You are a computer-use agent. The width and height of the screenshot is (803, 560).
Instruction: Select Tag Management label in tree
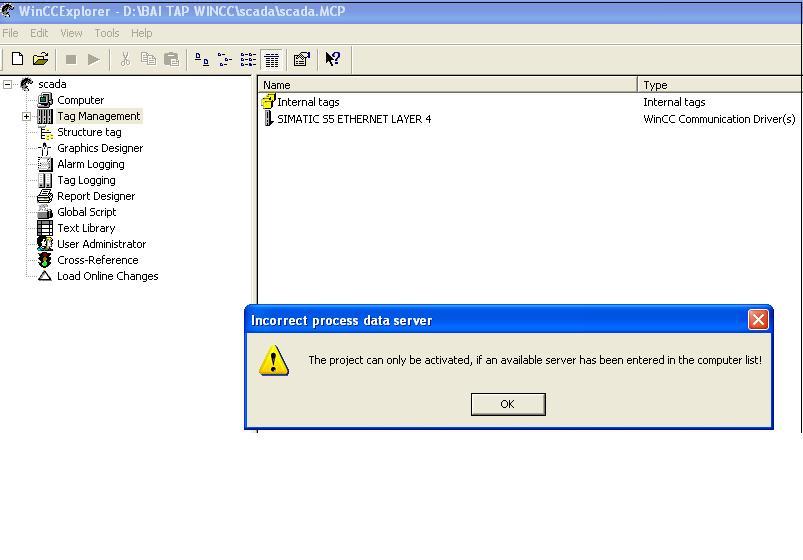(x=98, y=116)
